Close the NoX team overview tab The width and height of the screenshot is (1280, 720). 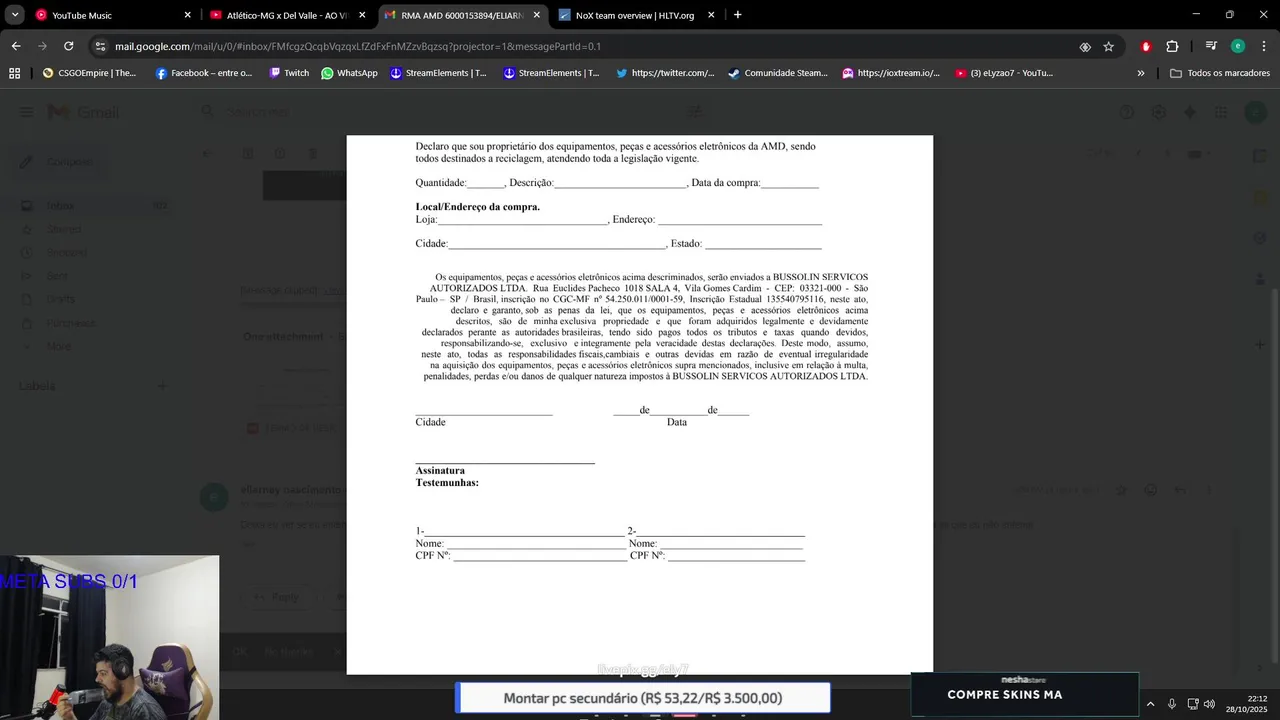click(711, 15)
